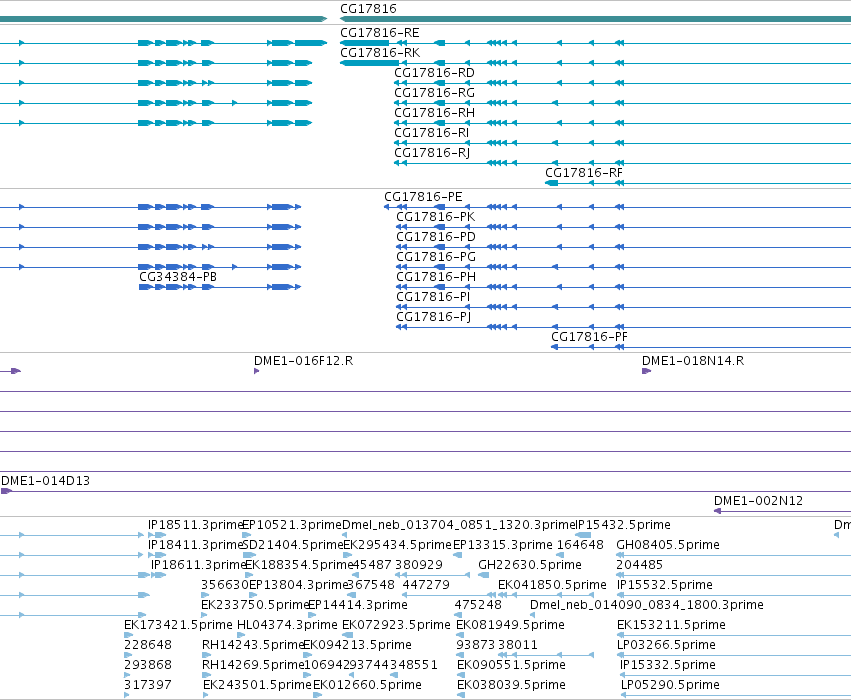Select EST EK081949.5prime

(x=510, y=625)
